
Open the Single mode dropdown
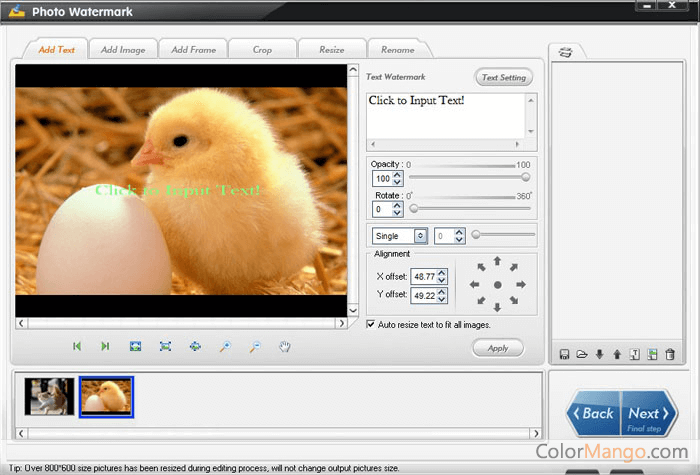[x=420, y=236]
